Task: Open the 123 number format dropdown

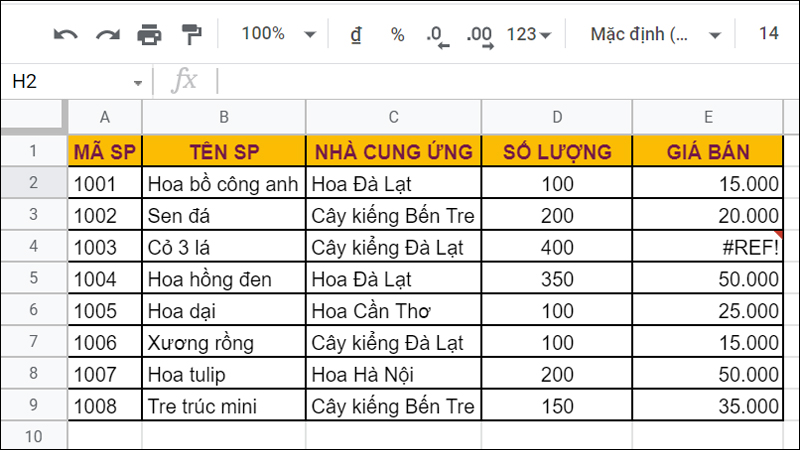Action: pos(529,35)
